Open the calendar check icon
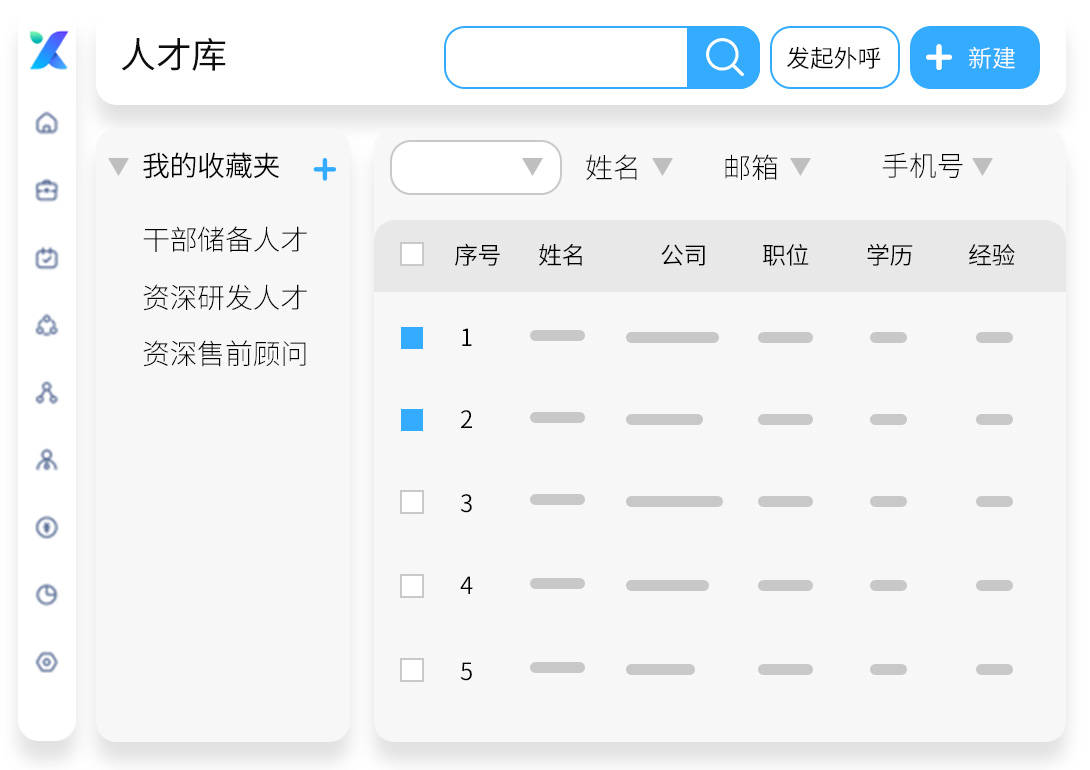 (x=47, y=258)
